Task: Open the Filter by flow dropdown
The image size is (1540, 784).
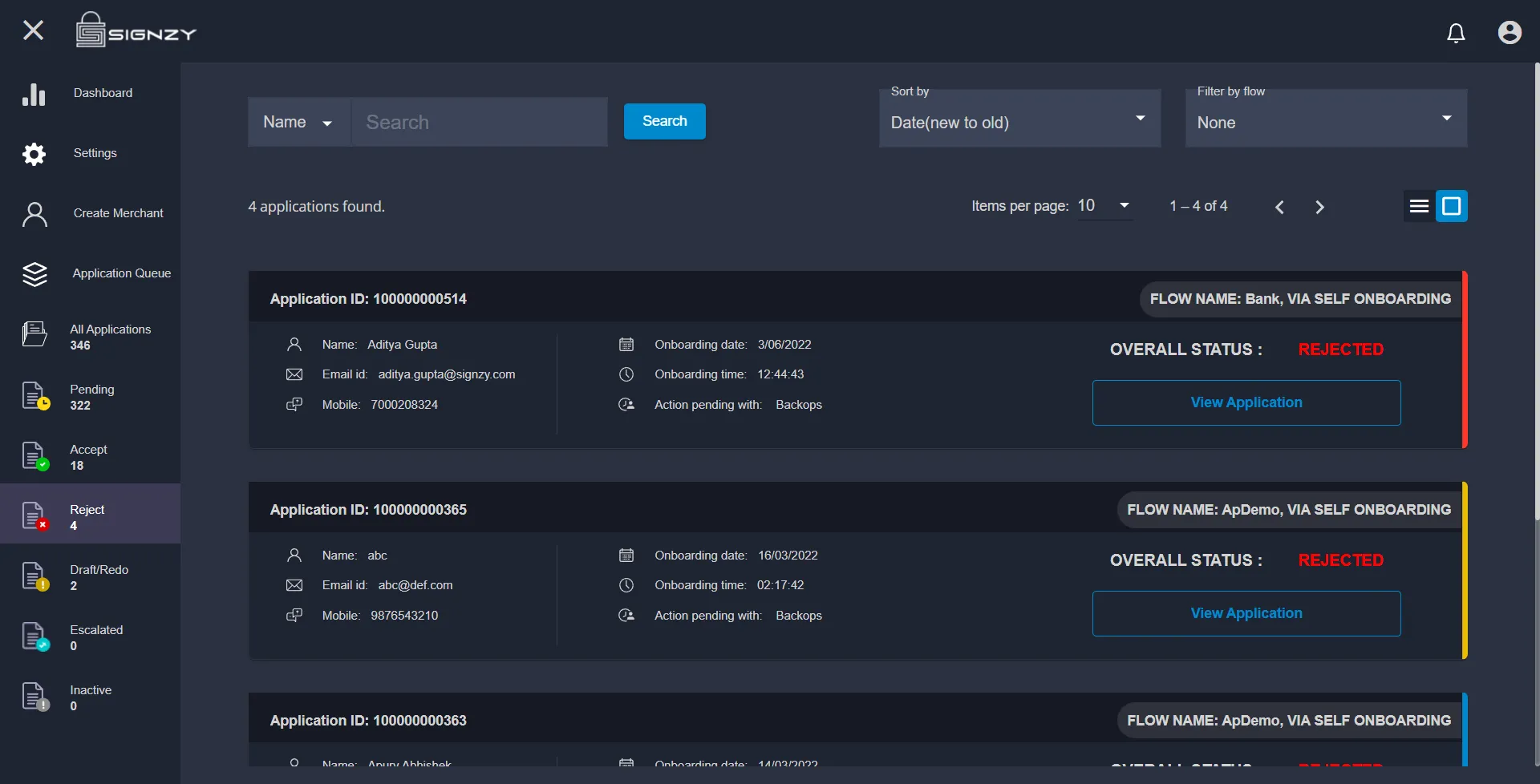Action: tap(1326, 119)
